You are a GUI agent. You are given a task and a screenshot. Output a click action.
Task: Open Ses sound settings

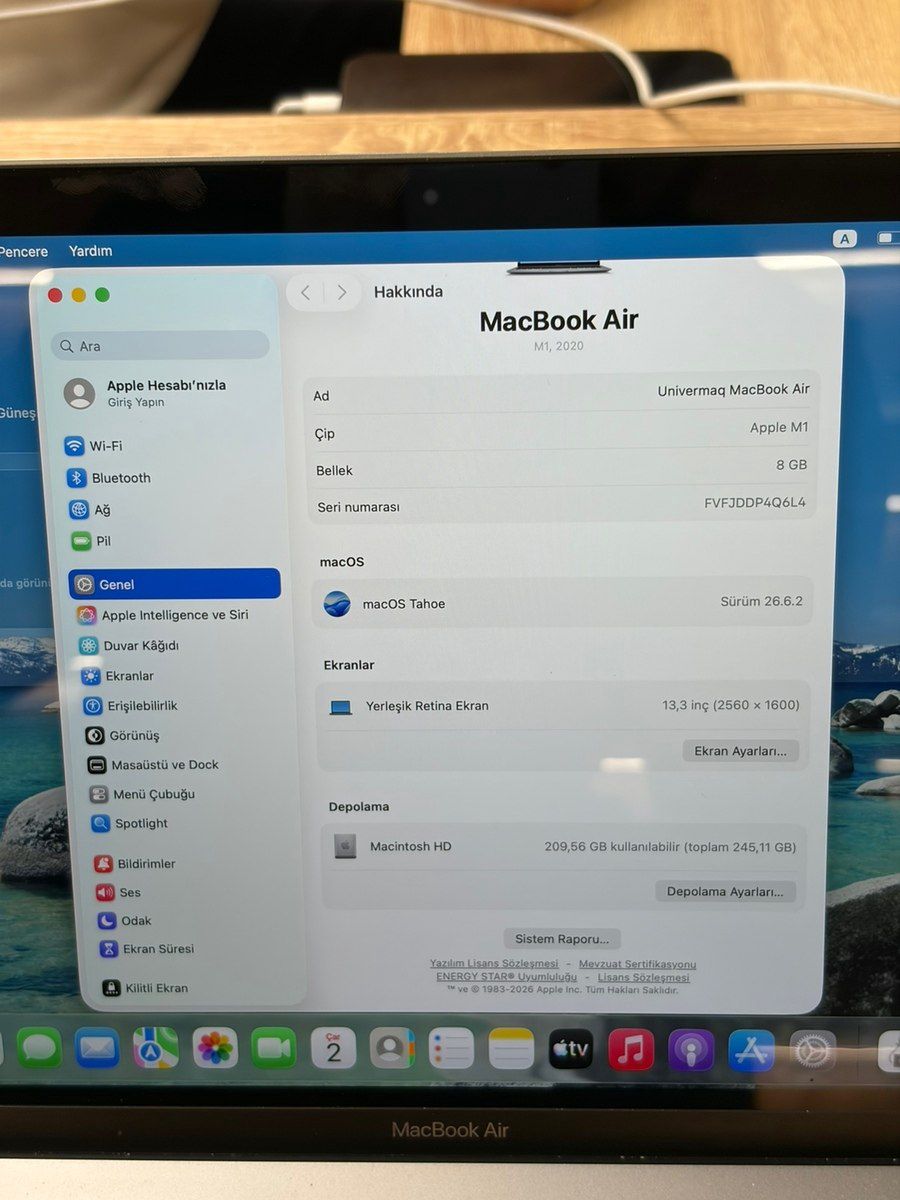(119, 893)
